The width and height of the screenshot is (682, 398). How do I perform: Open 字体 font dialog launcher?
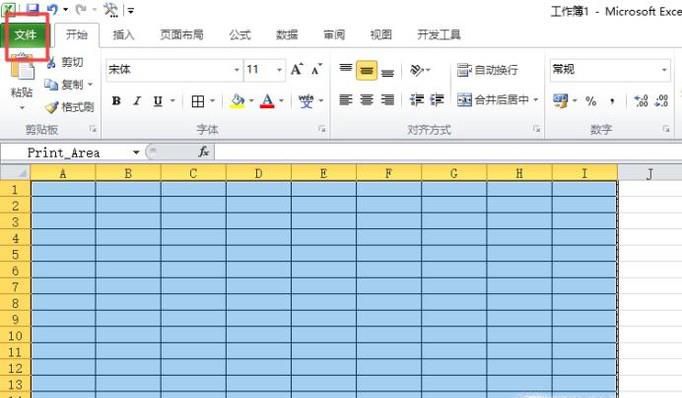322,129
